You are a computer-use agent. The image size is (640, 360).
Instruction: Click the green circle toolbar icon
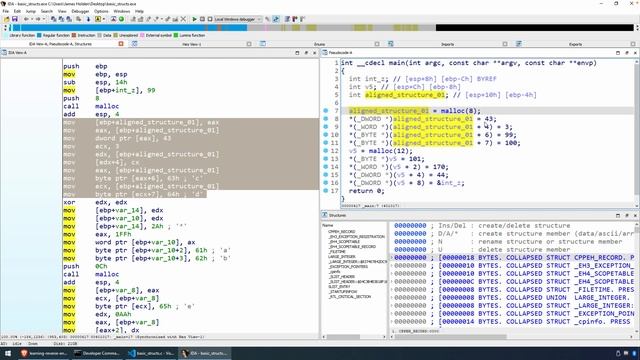click(121, 19)
